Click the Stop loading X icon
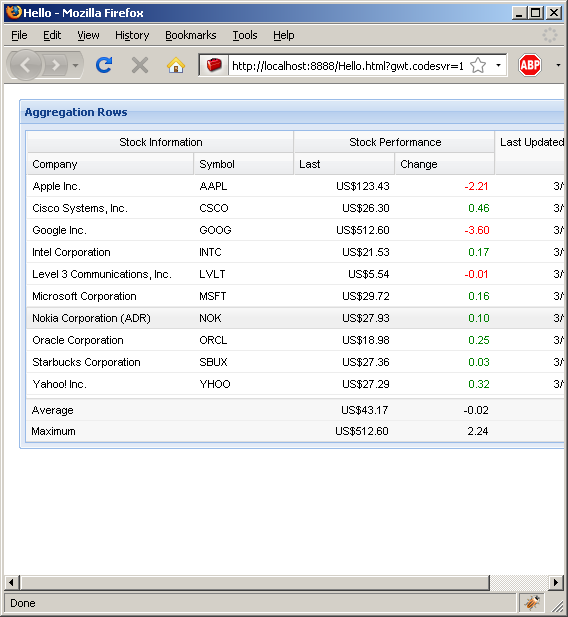 click(140, 65)
